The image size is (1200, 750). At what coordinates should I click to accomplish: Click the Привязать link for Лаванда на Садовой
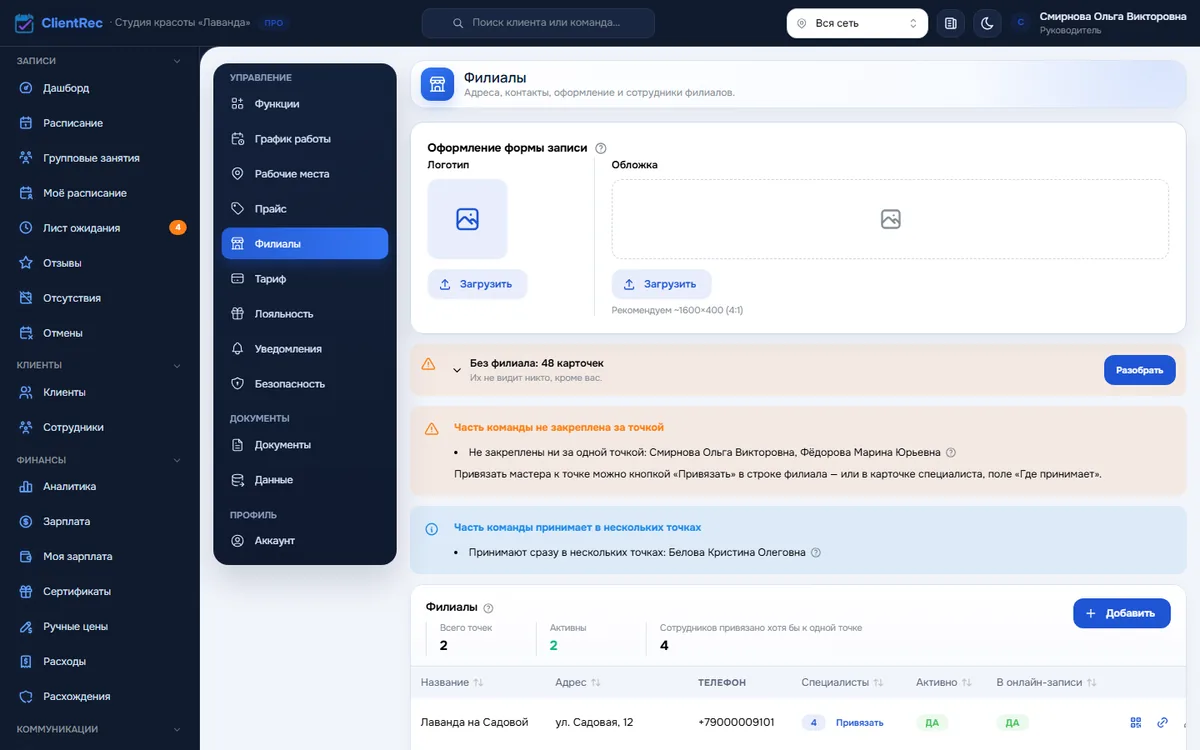coord(860,723)
